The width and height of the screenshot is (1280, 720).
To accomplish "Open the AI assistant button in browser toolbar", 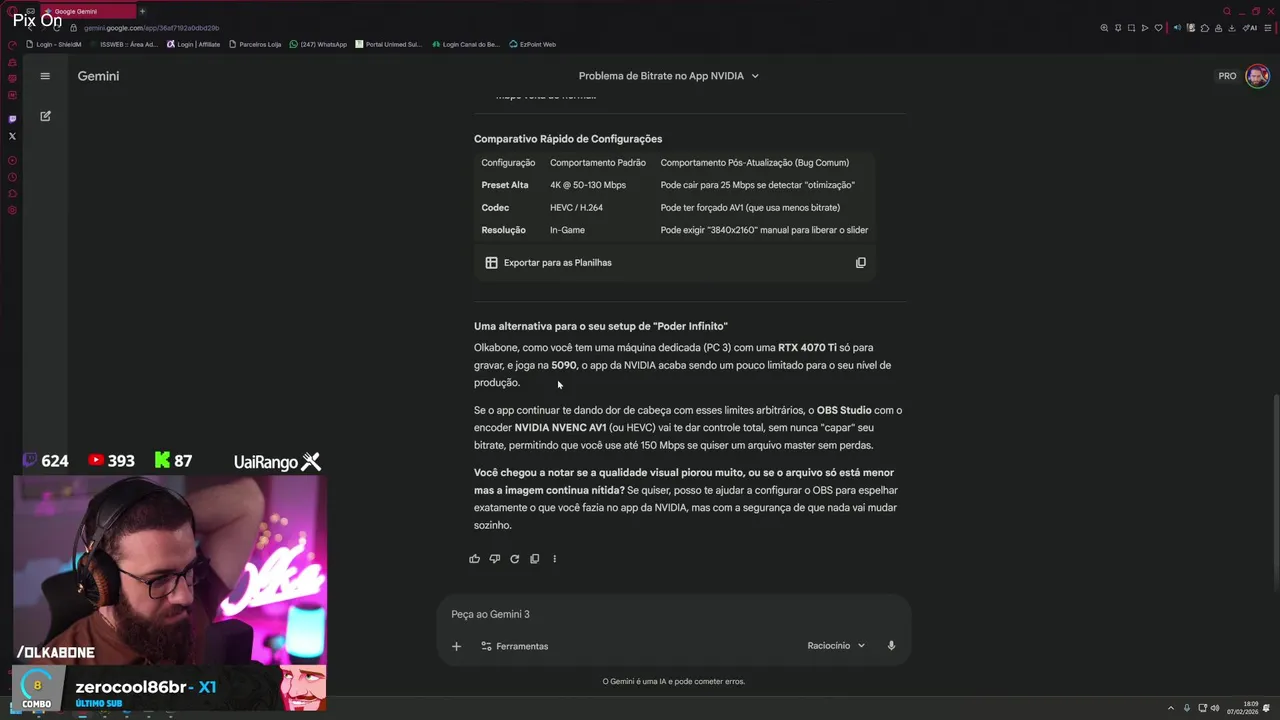I will coord(1250,28).
